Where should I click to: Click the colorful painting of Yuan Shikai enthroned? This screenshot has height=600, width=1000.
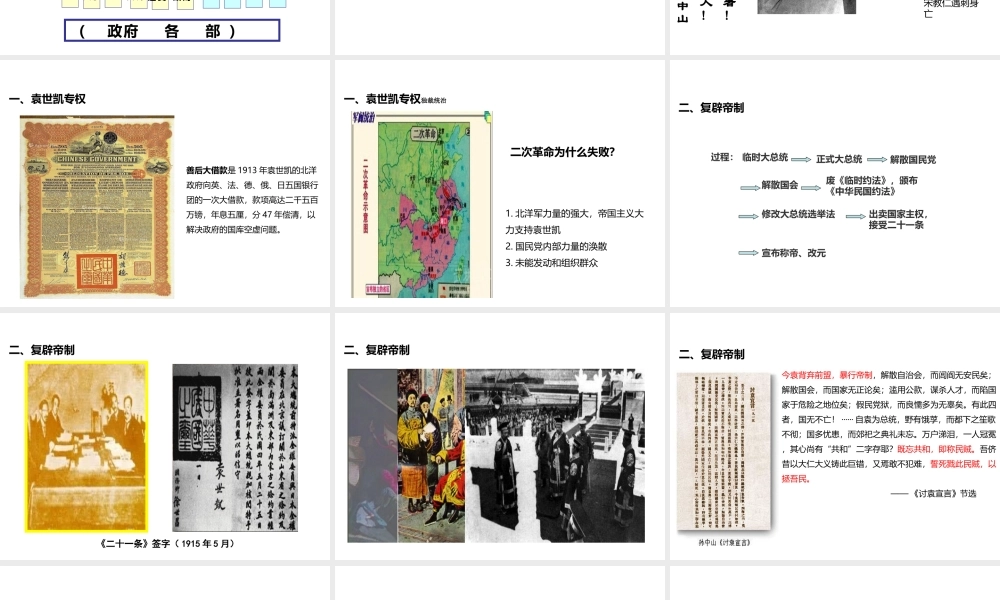pos(430,455)
